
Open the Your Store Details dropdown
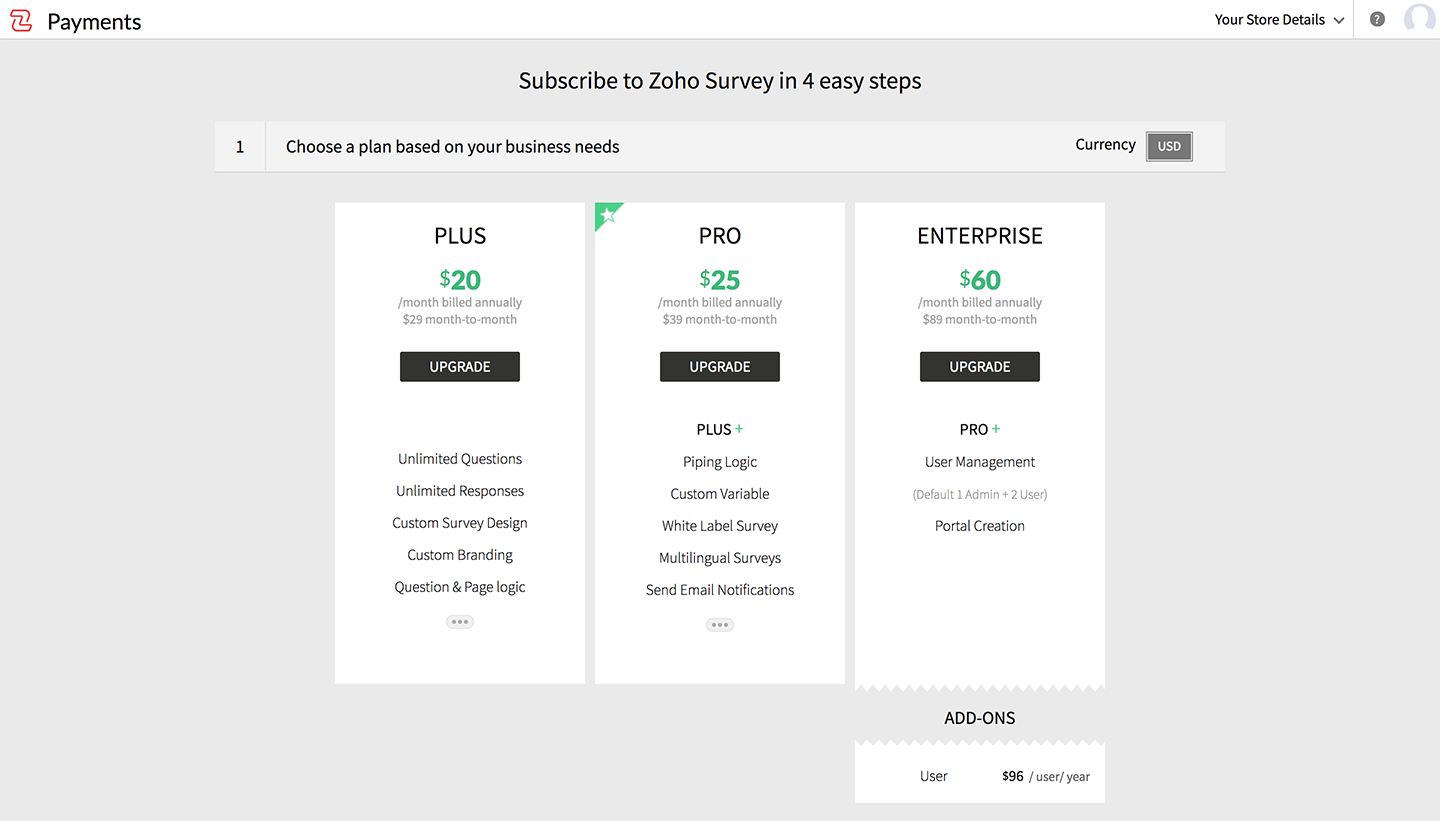tap(1279, 20)
